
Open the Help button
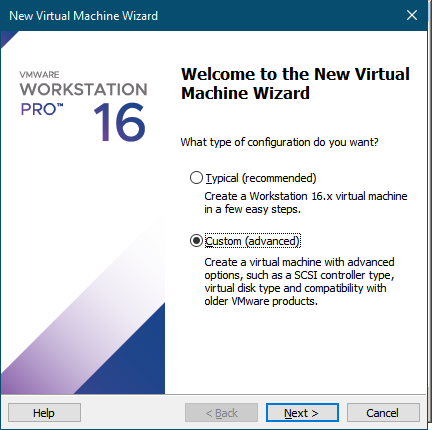point(44,413)
